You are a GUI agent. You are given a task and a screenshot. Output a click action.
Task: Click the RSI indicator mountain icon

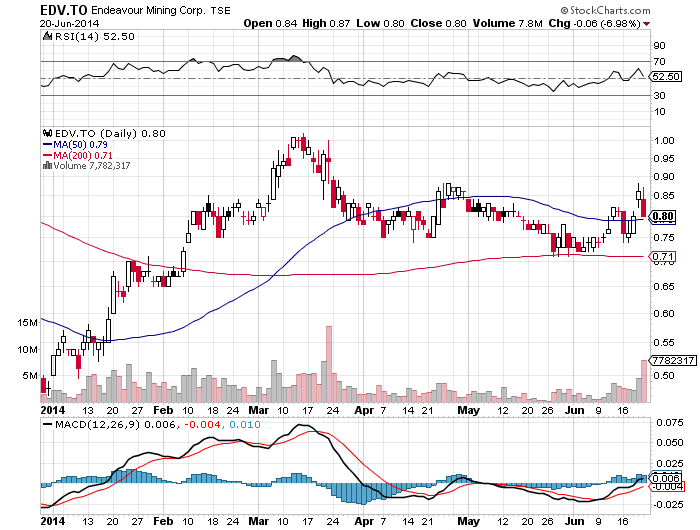point(47,36)
